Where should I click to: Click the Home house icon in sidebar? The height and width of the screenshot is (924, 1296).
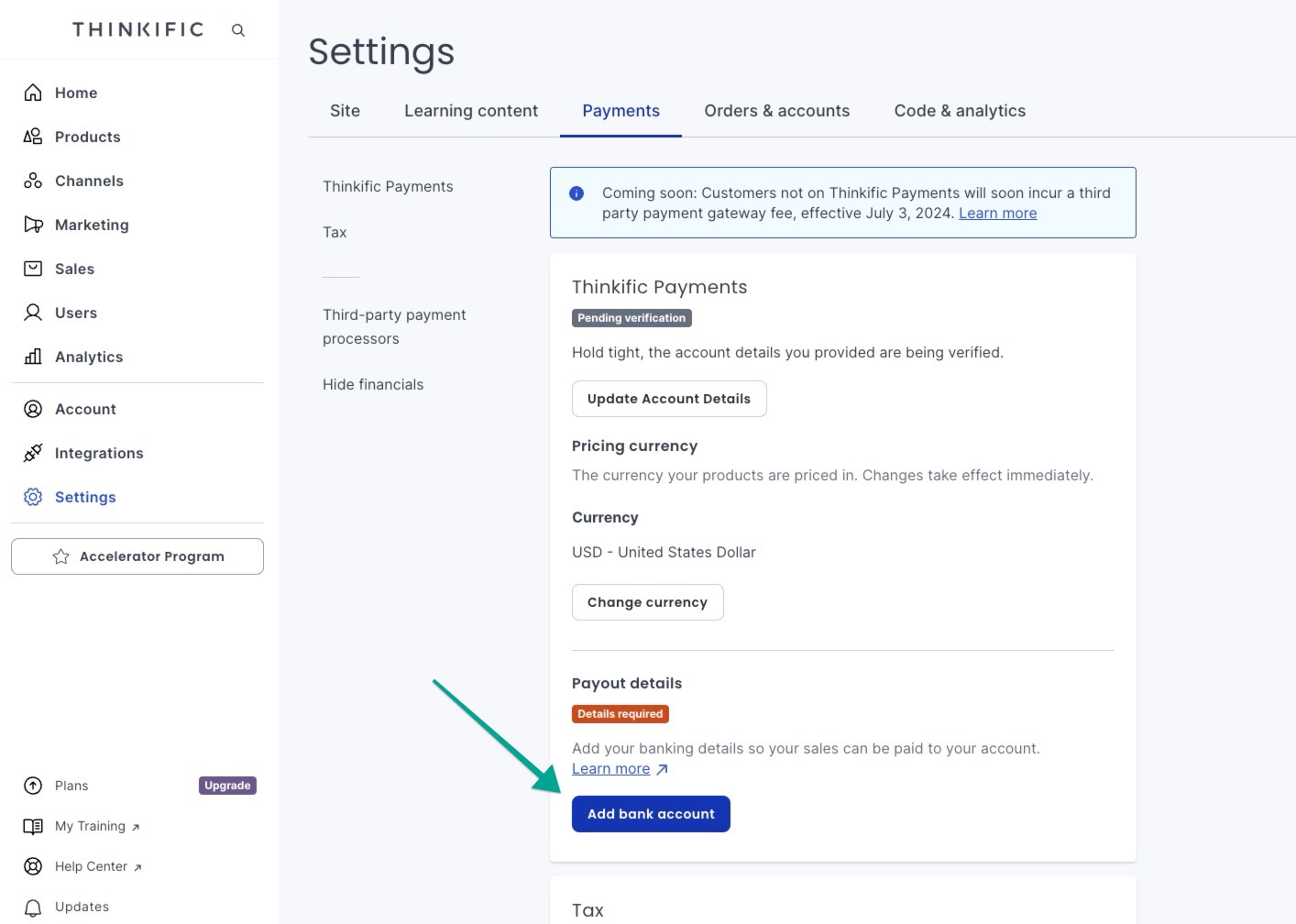(x=33, y=93)
